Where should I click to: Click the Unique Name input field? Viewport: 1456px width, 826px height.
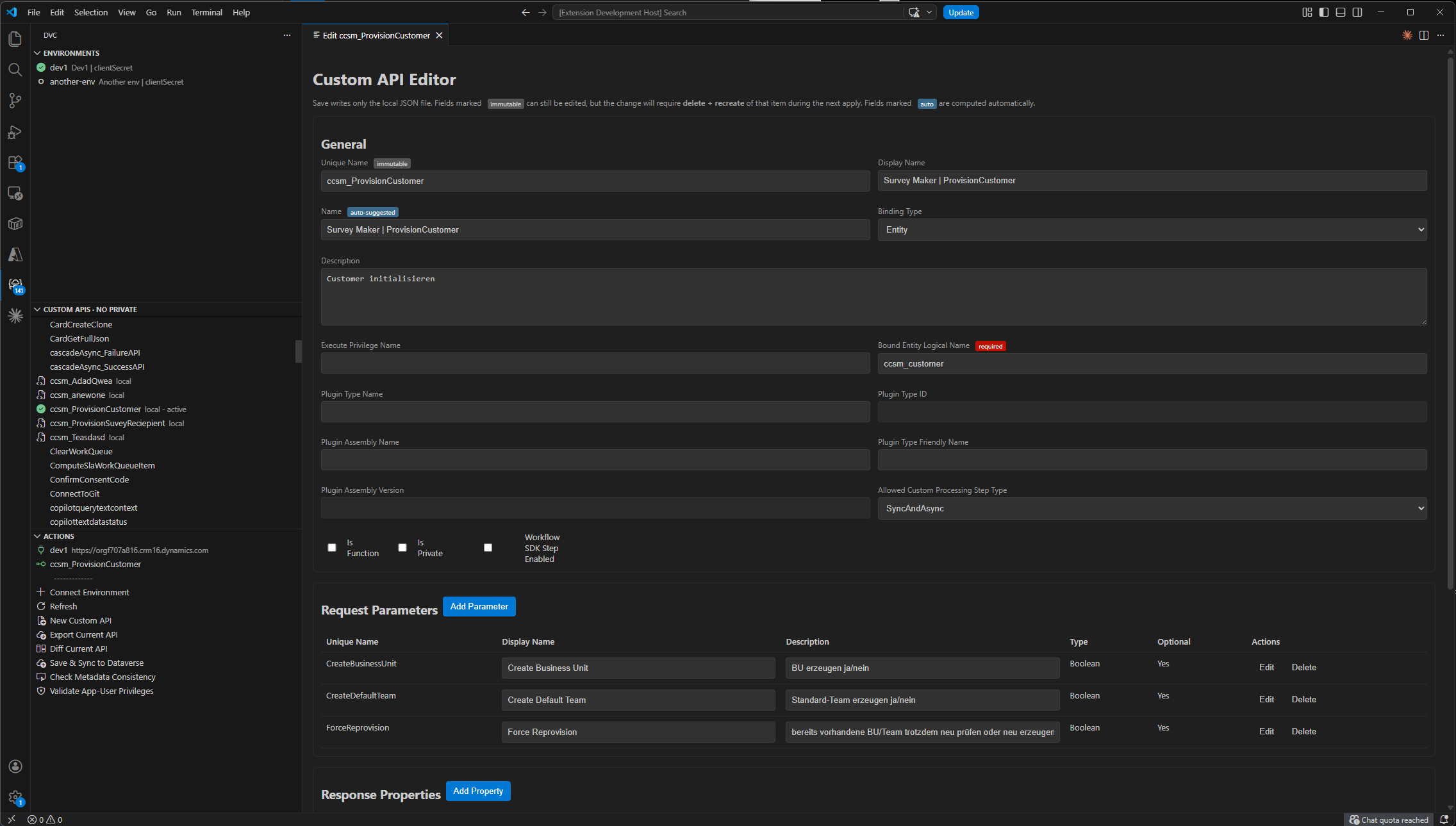pyautogui.click(x=595, y=181)
